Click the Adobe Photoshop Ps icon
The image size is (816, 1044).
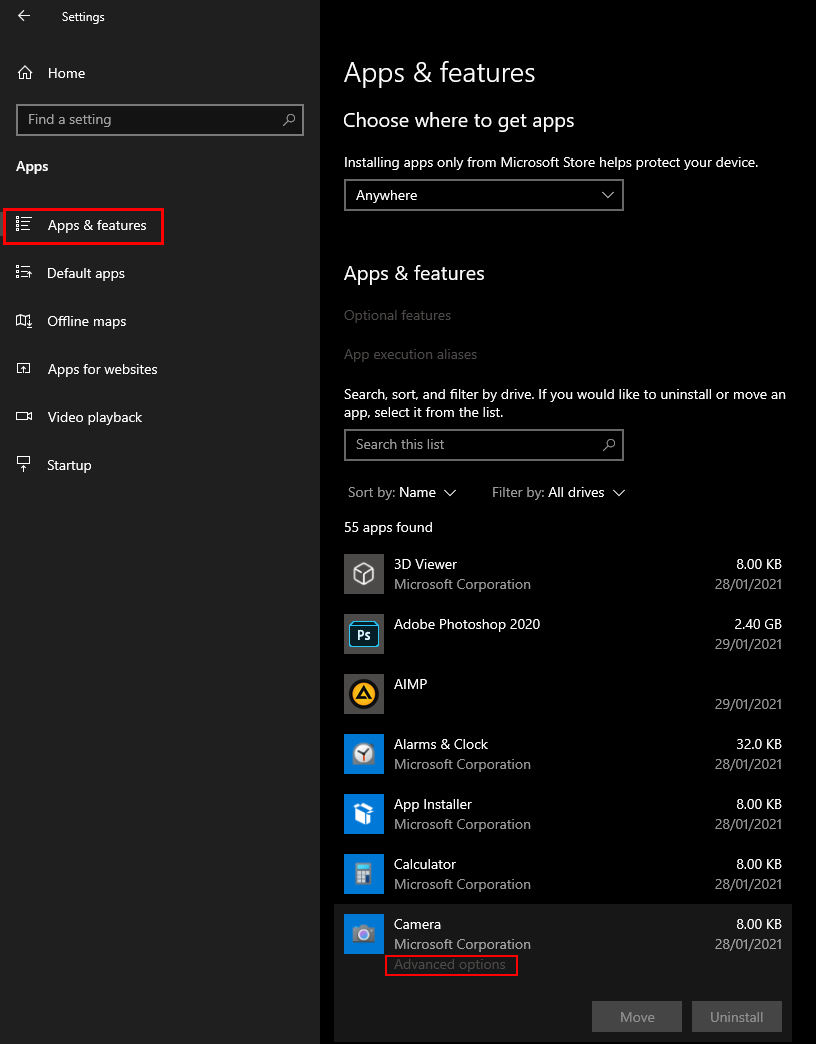[x=363, y=634]
